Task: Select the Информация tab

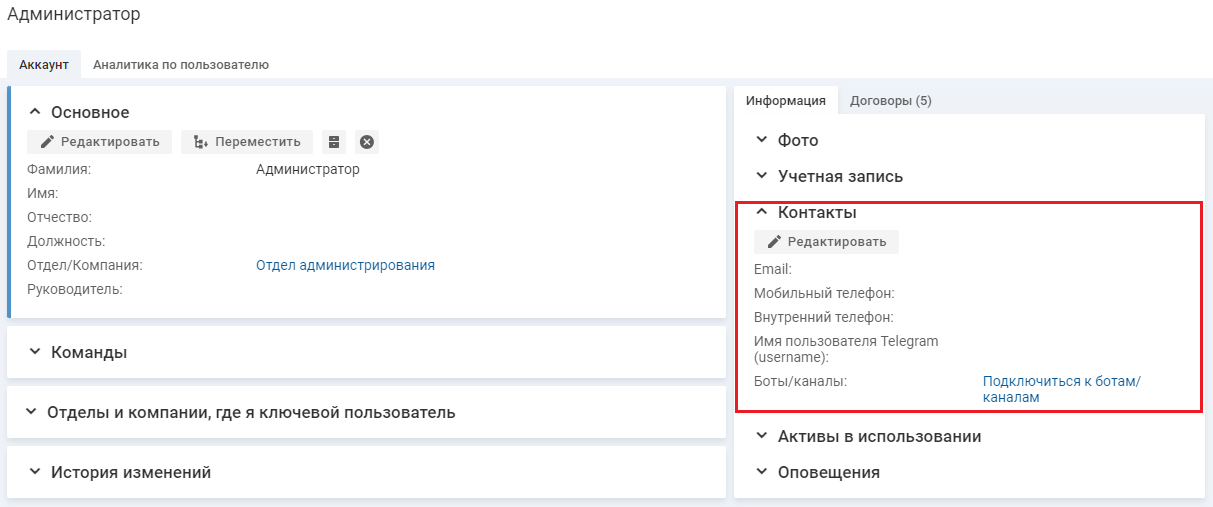Action: (785, 100)
